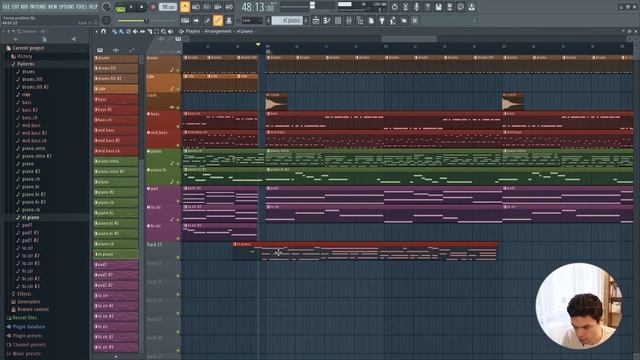Image resolution: width=640 pixels, height=360 pixels.
Task: Toggle step editing mode
Action: [x=207, y=20]
